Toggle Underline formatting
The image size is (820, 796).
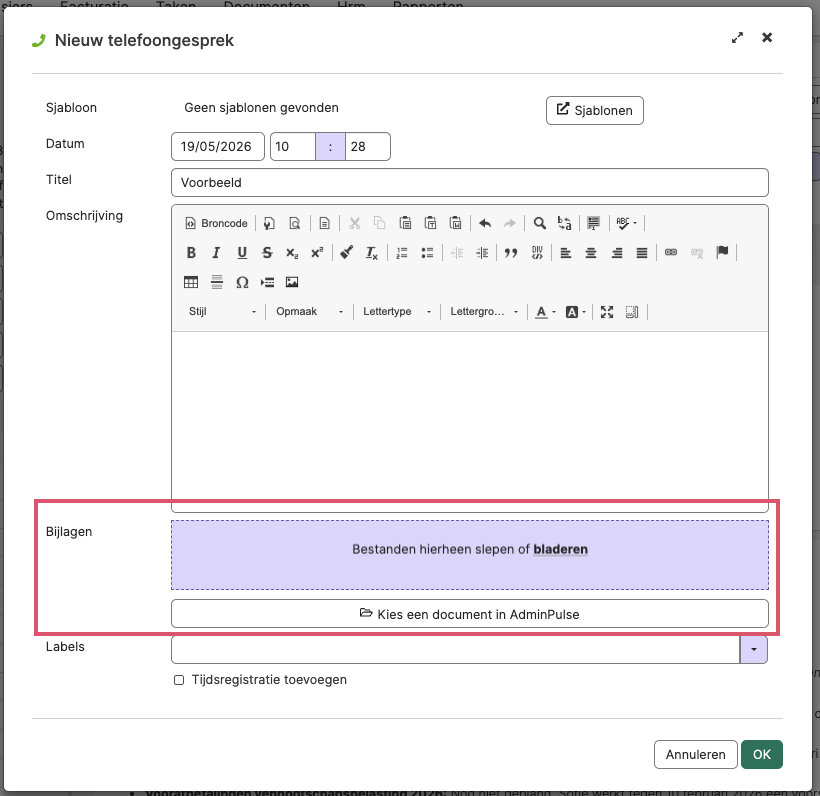(242, 253)
